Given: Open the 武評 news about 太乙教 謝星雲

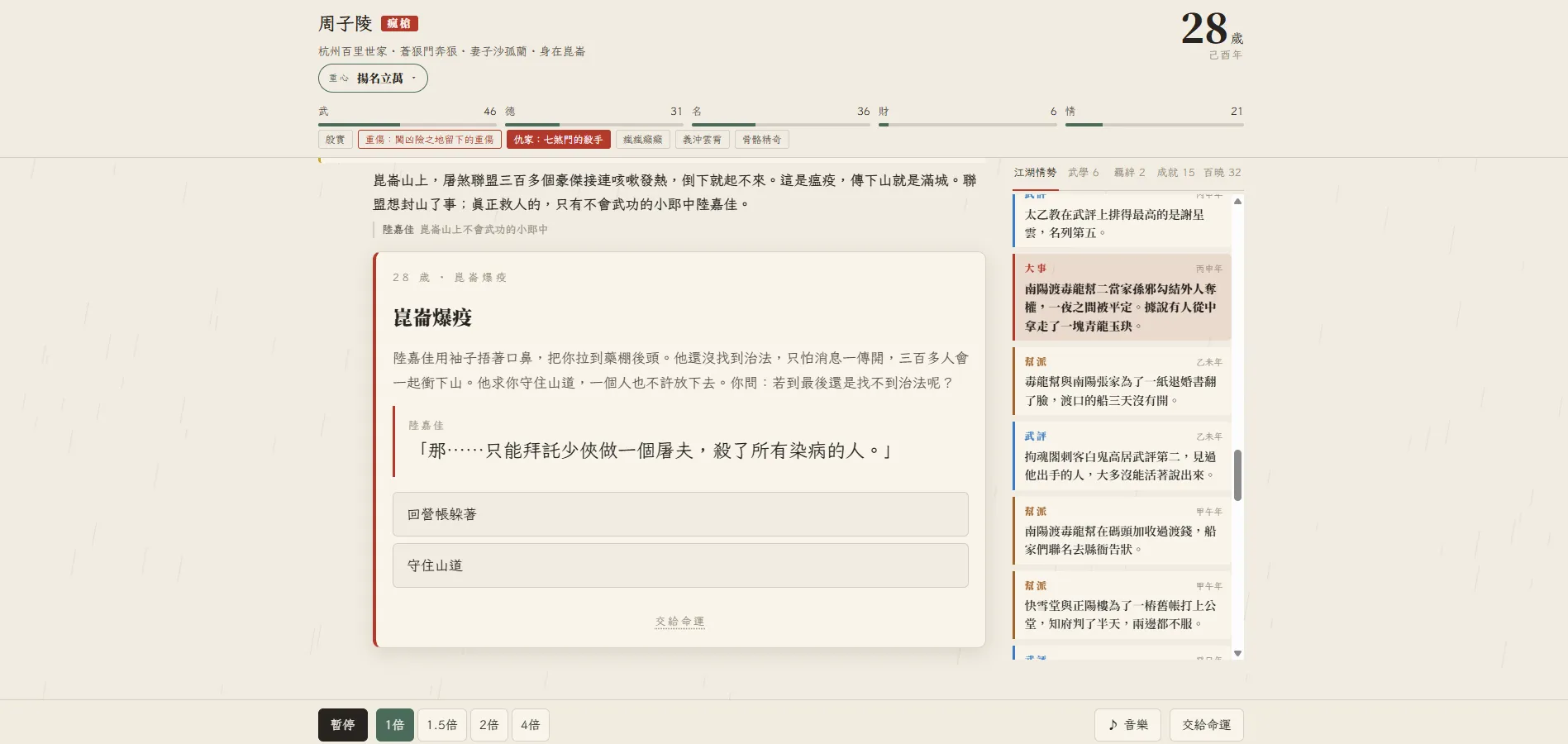Looking at the screenshot, I should (x=1122, y=219).
